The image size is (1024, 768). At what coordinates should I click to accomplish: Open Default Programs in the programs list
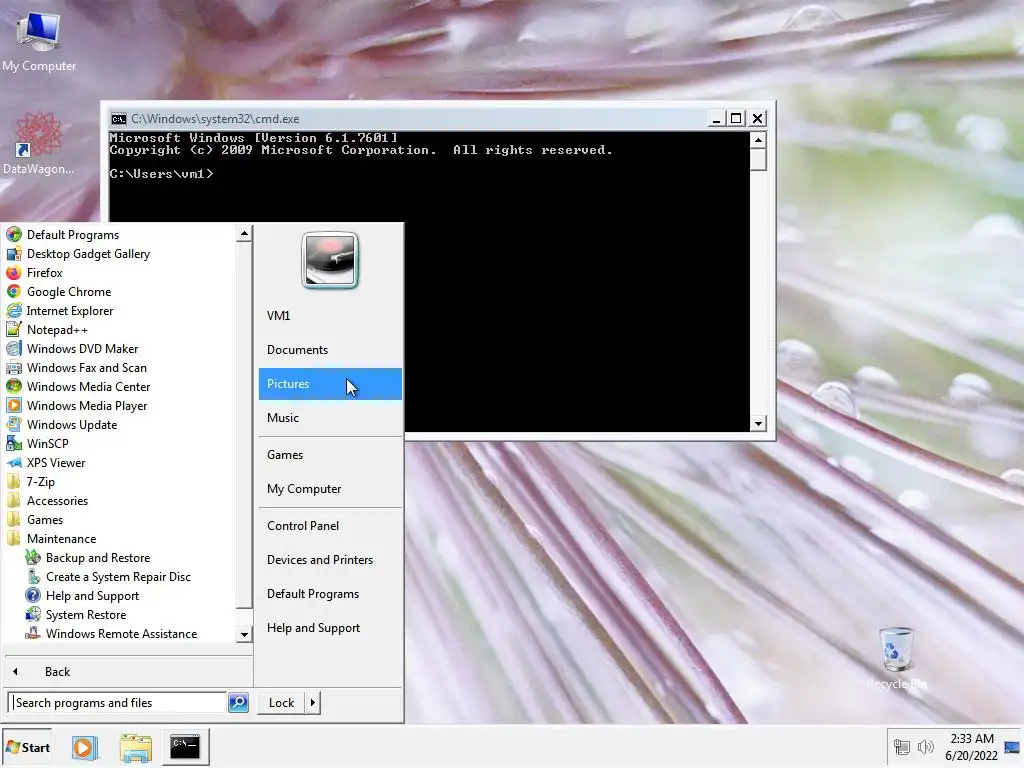63,234
